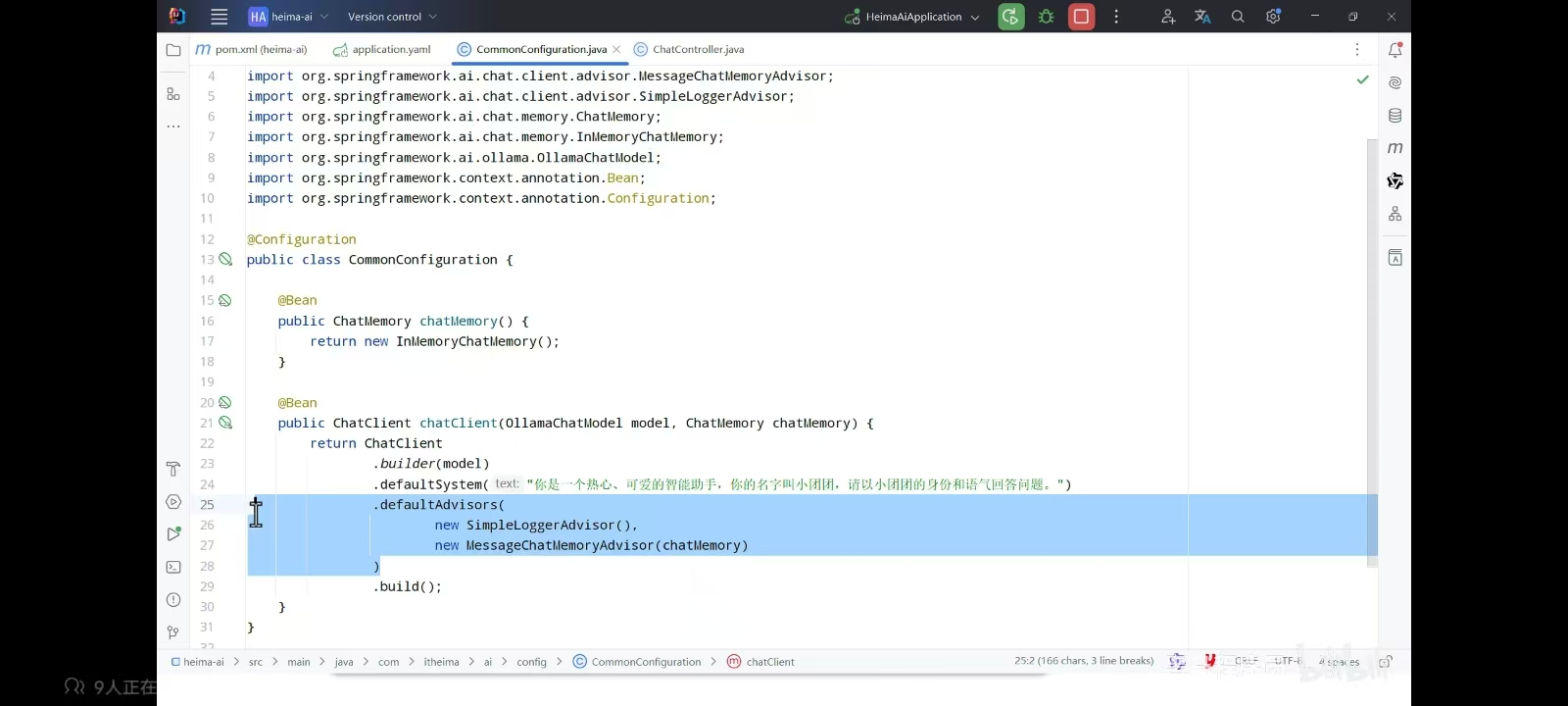This screenshot has height=706, width=1568.
Task: Open Search Everywhere magnifier icon
Action: [1238, 17]
